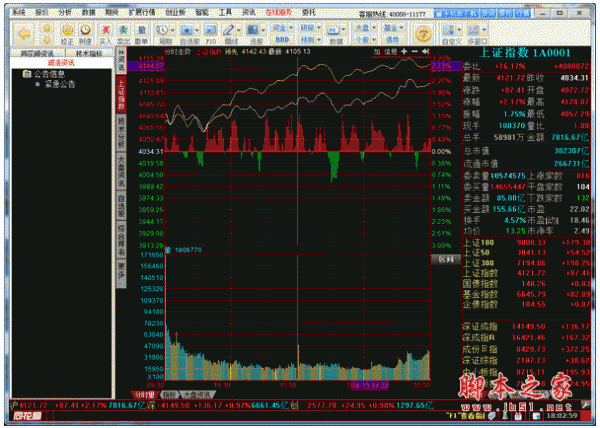
Task: Select the vertical 大盘资讯 side tab
Action: coord(121,171)
